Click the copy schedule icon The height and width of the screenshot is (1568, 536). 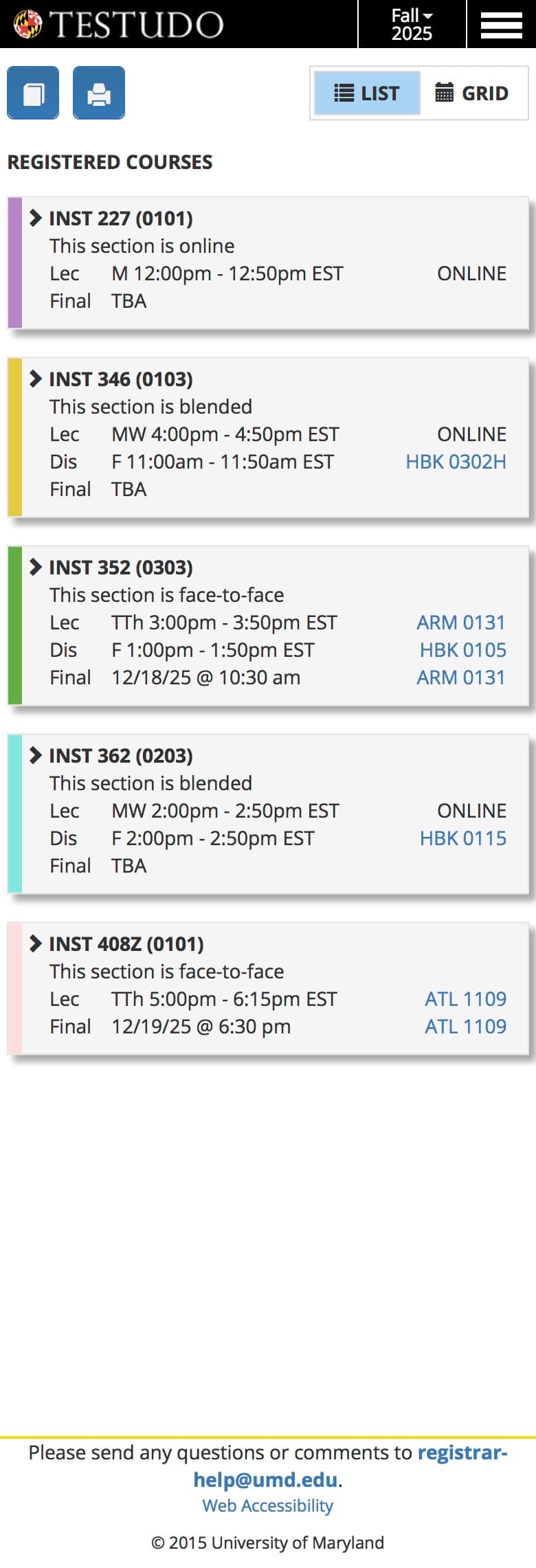[x=32, y=92]
